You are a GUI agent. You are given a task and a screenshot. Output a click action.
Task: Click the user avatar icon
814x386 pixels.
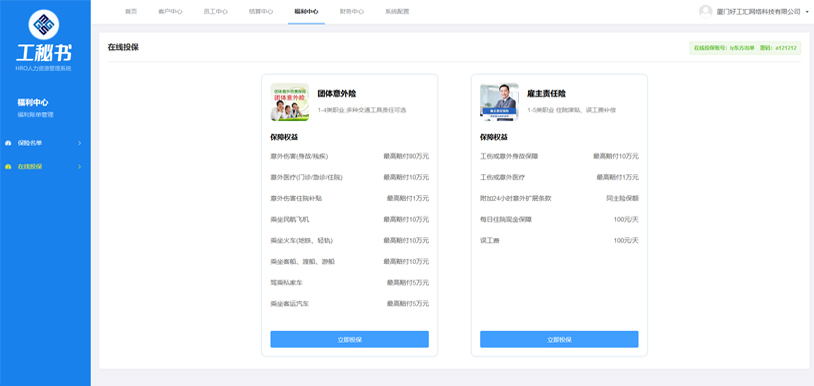click(x=705, y=11)
